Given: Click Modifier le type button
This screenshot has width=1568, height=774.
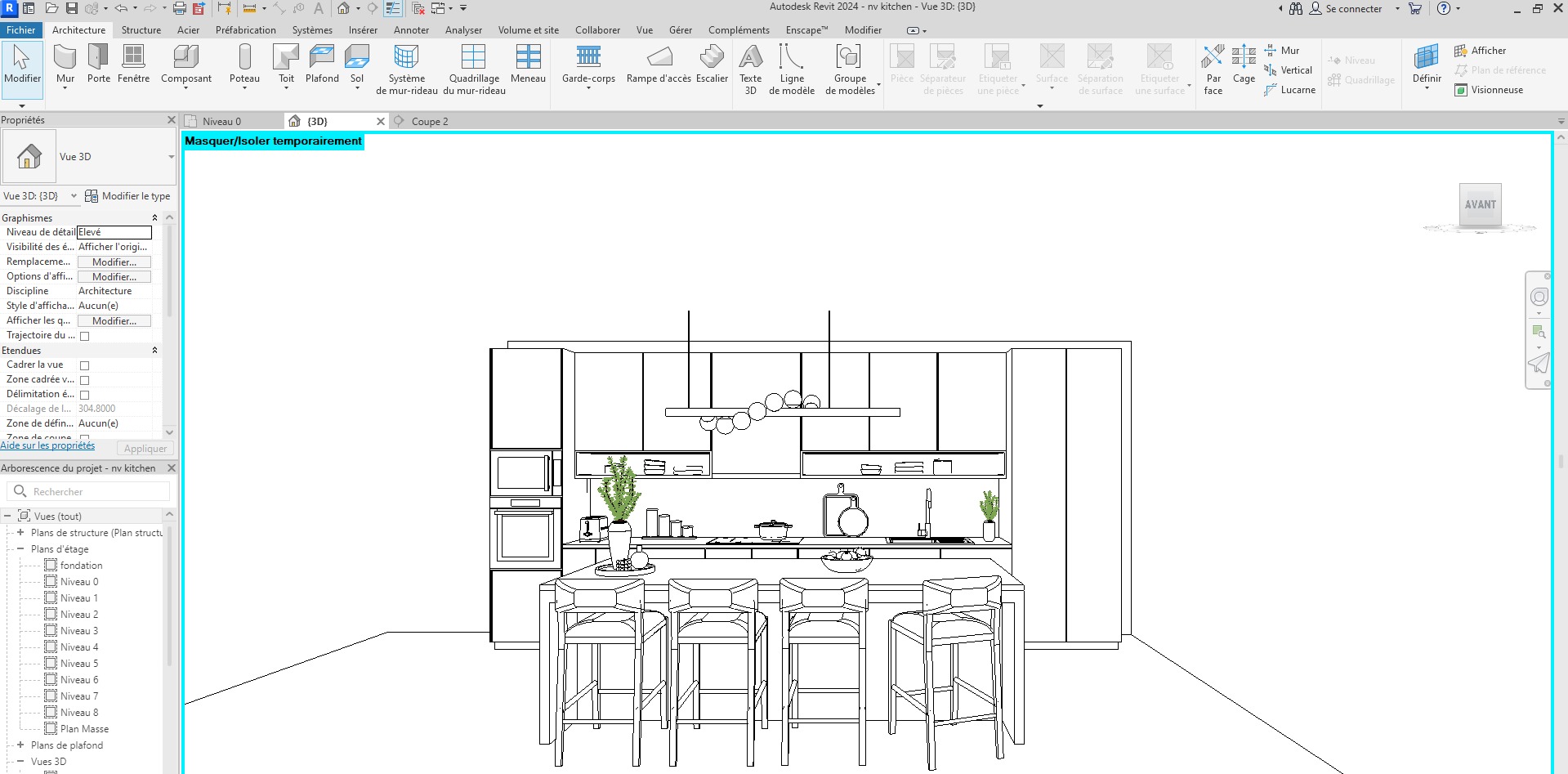Looking at the screenshot, I should point(127,196).
